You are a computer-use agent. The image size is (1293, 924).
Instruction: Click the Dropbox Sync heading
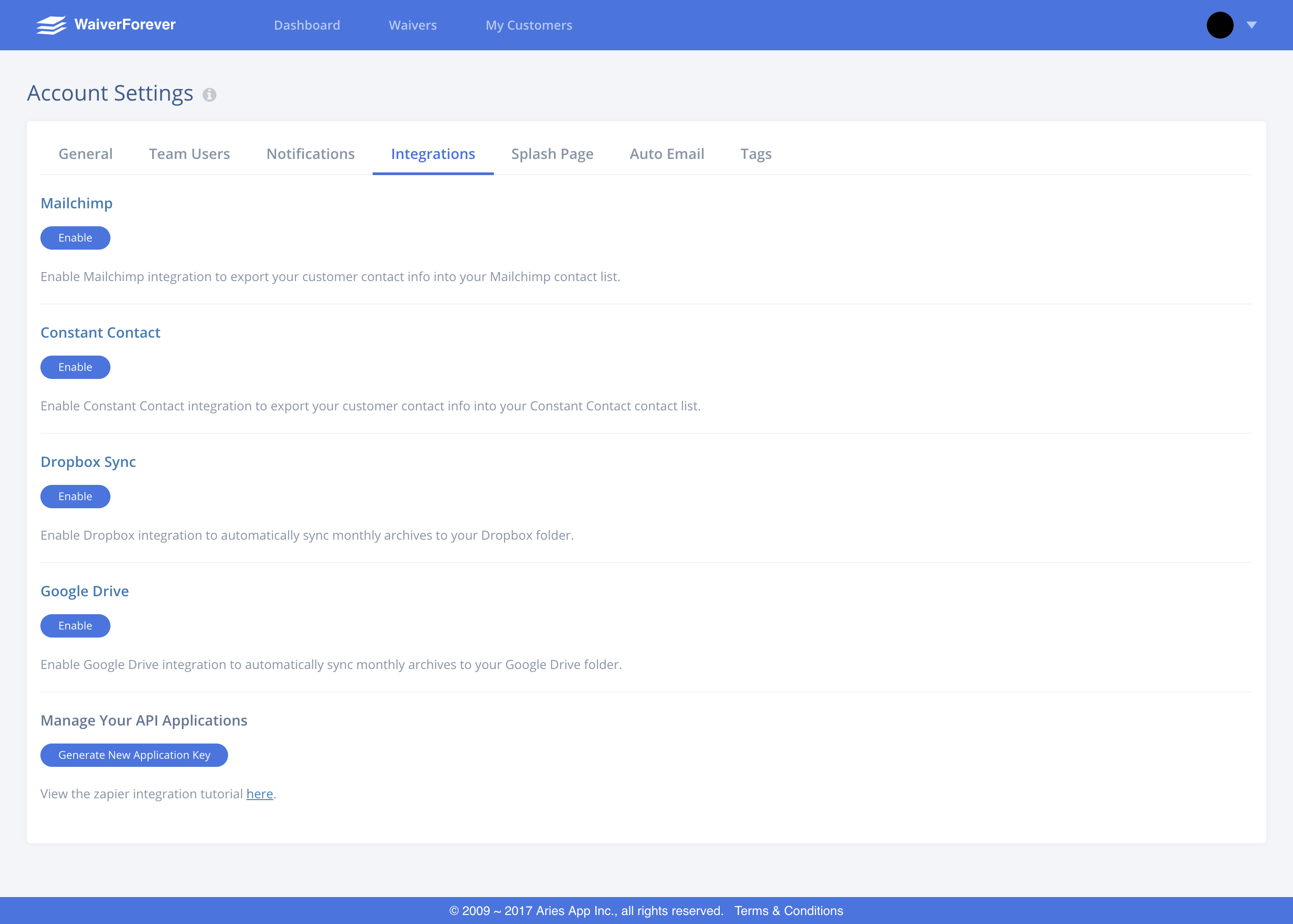[x=88, y=462]
